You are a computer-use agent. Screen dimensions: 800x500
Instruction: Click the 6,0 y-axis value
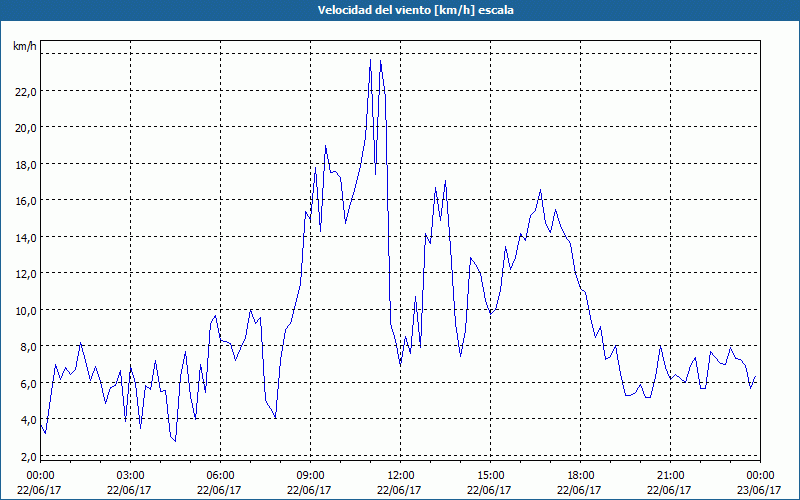(x=28, y=384)
